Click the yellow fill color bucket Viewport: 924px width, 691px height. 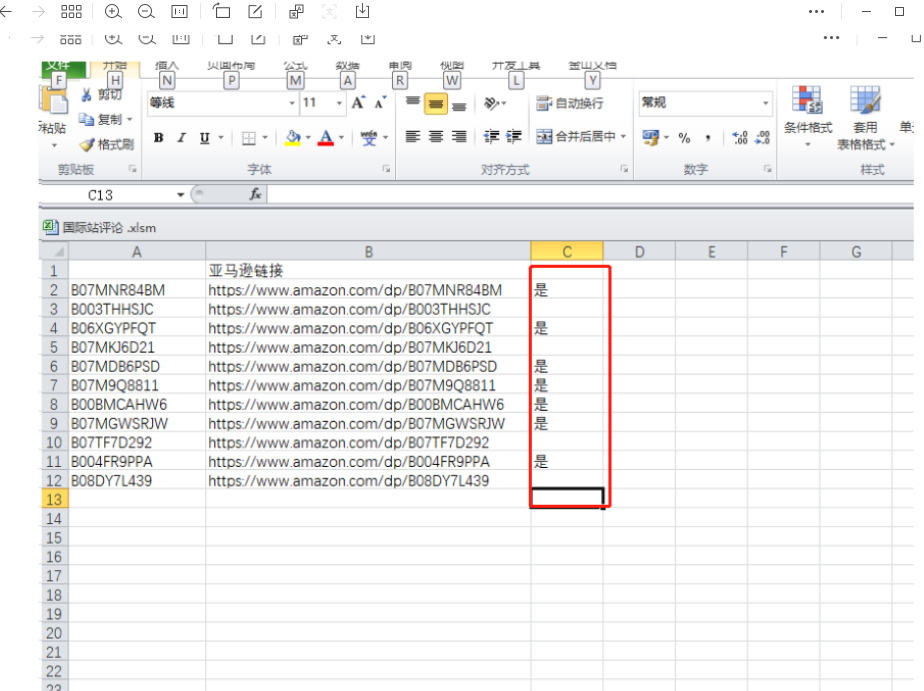292,138
